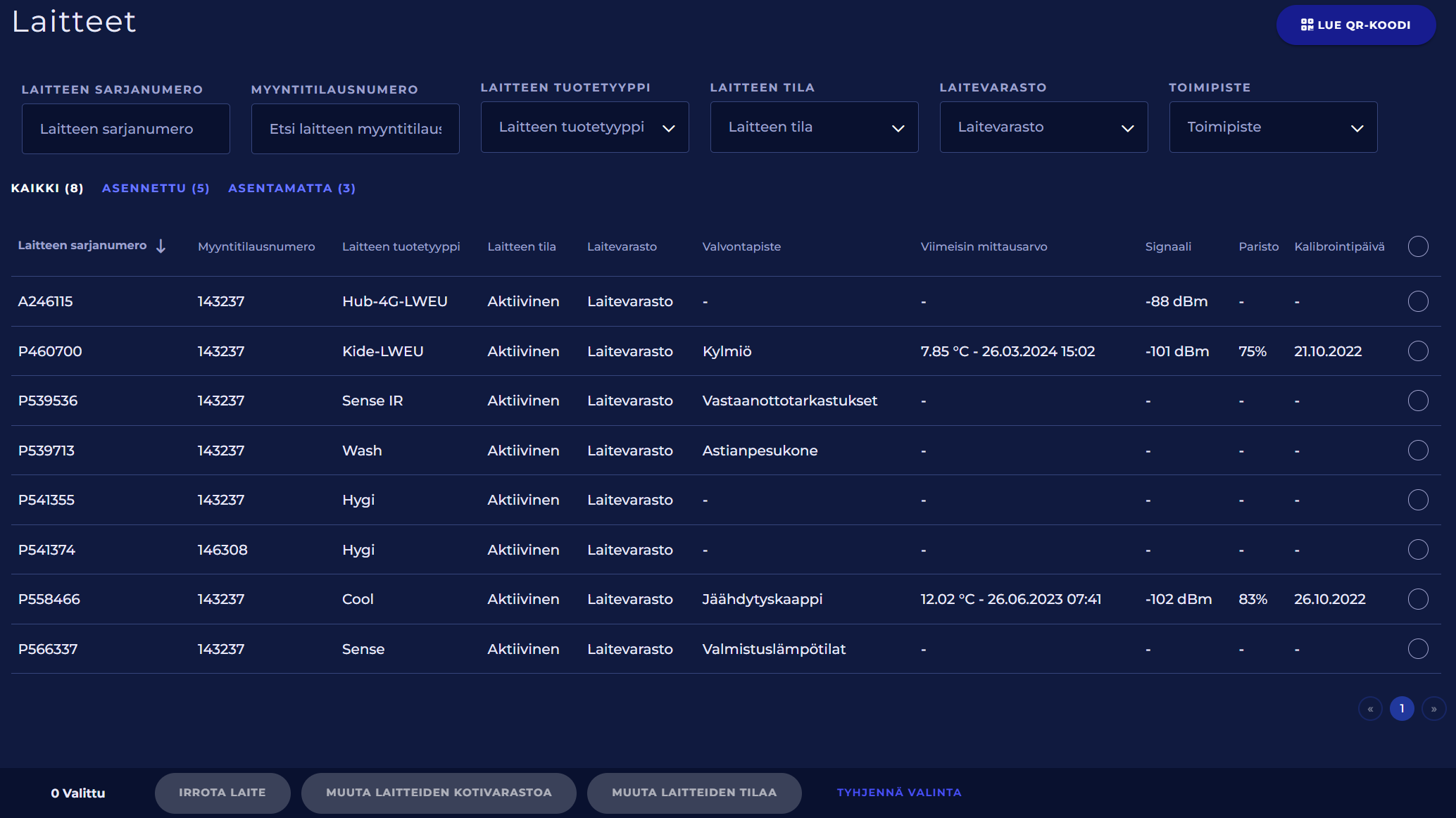Go to the next page with the double right arrow
This screenshot has width=1456, height=818.
pos(1433,709)
